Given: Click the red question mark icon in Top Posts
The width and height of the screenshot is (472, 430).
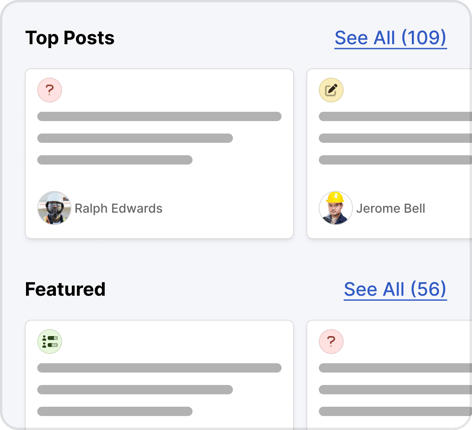Looking at the screenshot, I should click(50, 90).
